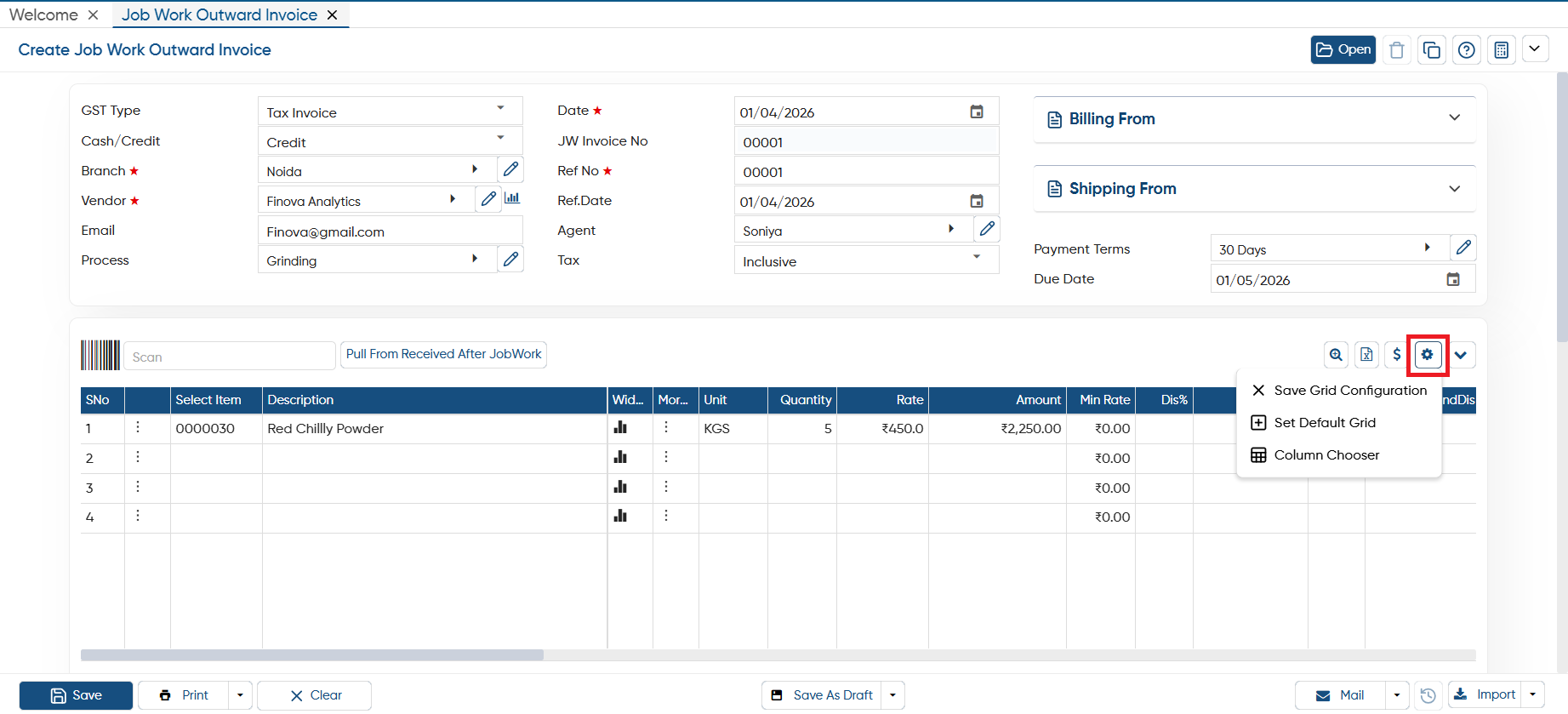Click the delete trash icon in header
This screenshot has height=714, width=1568.
click(1396, 50)
